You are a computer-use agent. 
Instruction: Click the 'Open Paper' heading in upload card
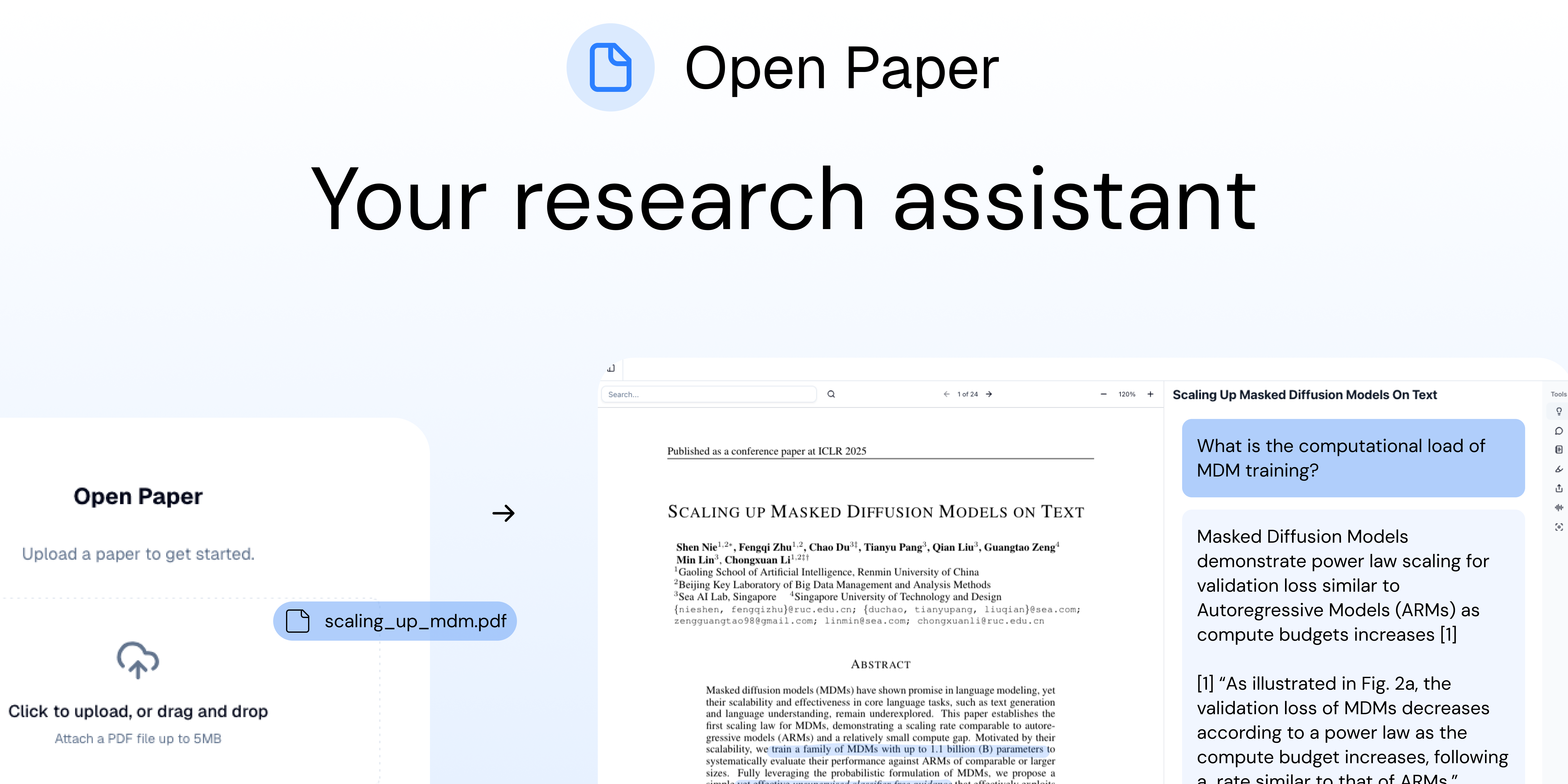click(138, 496)
